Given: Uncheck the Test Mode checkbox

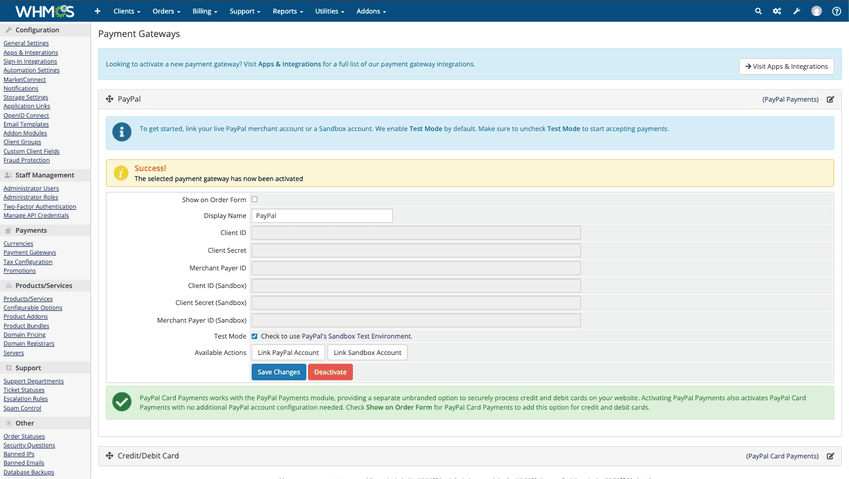Looking at the screenshot, I should pos(254,336).
